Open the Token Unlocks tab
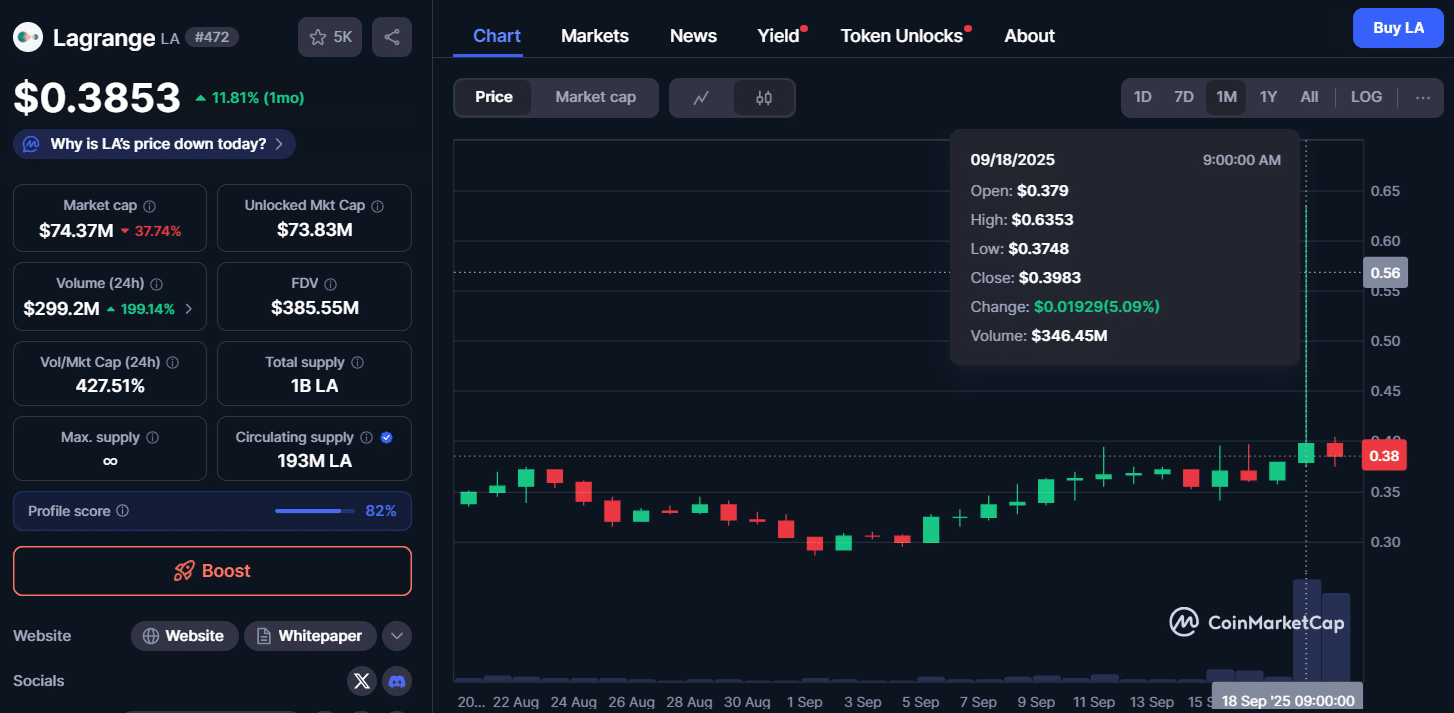 902,36
